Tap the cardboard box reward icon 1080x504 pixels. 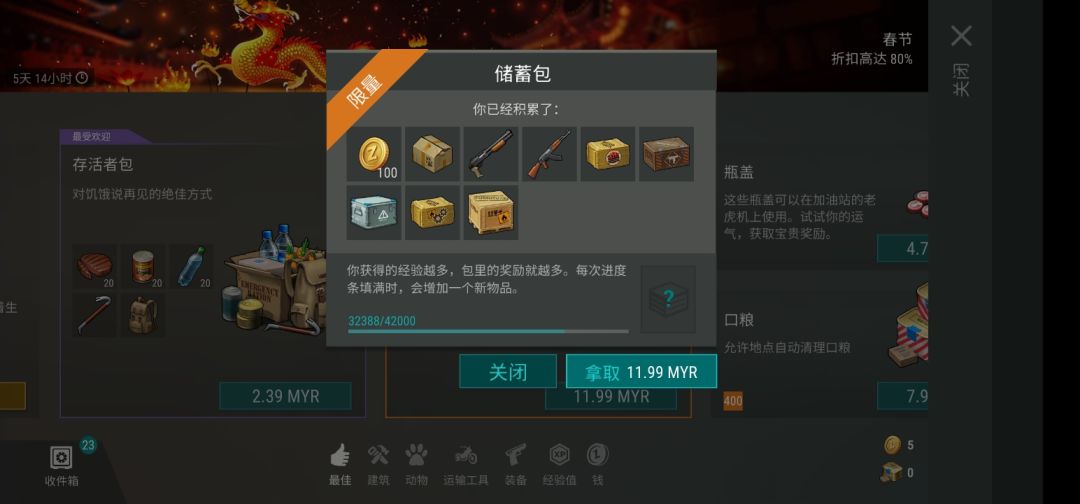[x=432, y=154]
